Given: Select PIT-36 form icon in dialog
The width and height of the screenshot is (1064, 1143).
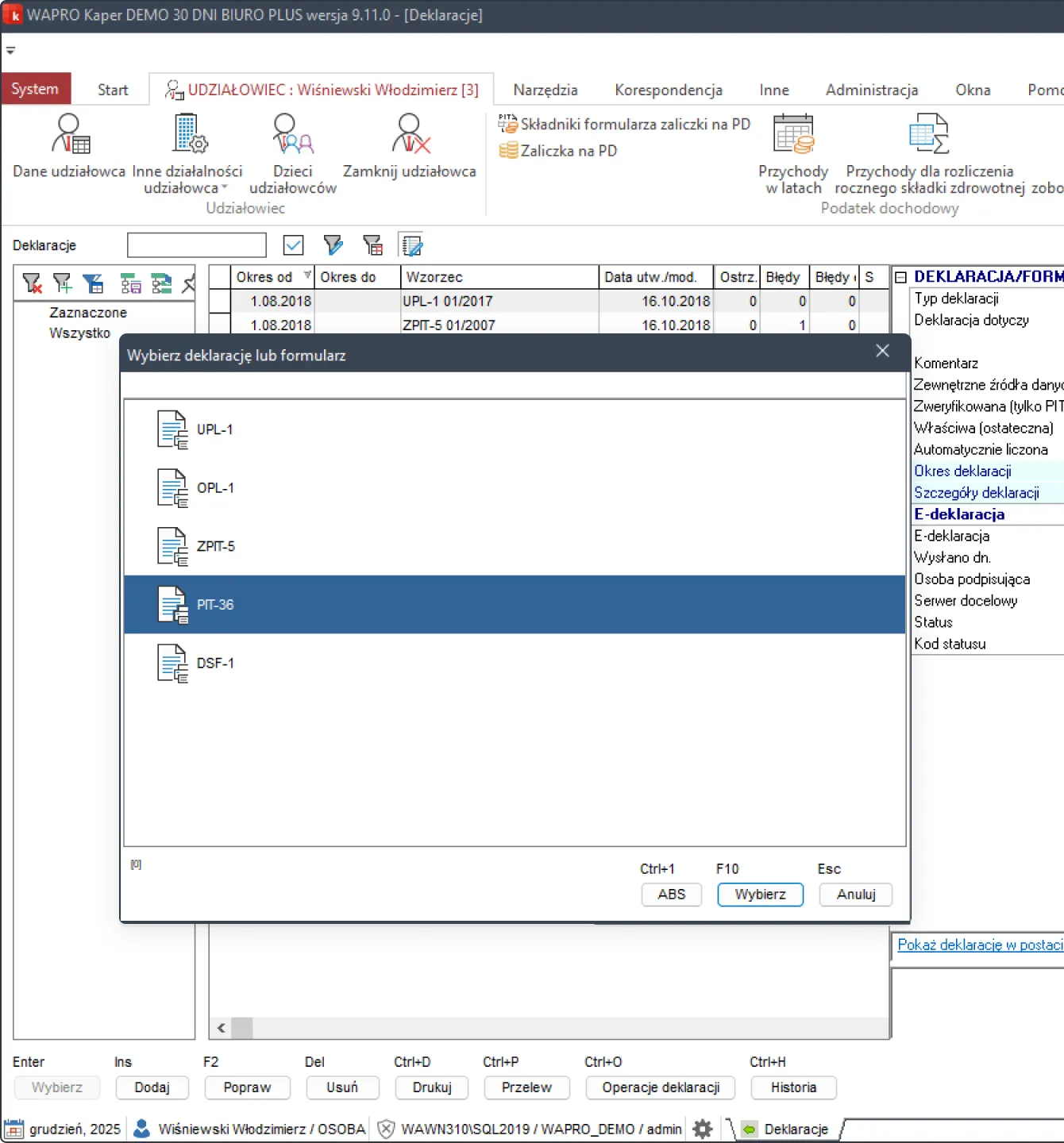Looking at the screenshot, I should (172, 605).
